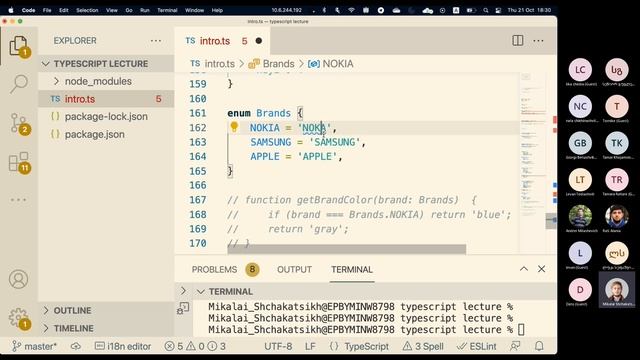Click the terminal split icon beside prompt

183,308
